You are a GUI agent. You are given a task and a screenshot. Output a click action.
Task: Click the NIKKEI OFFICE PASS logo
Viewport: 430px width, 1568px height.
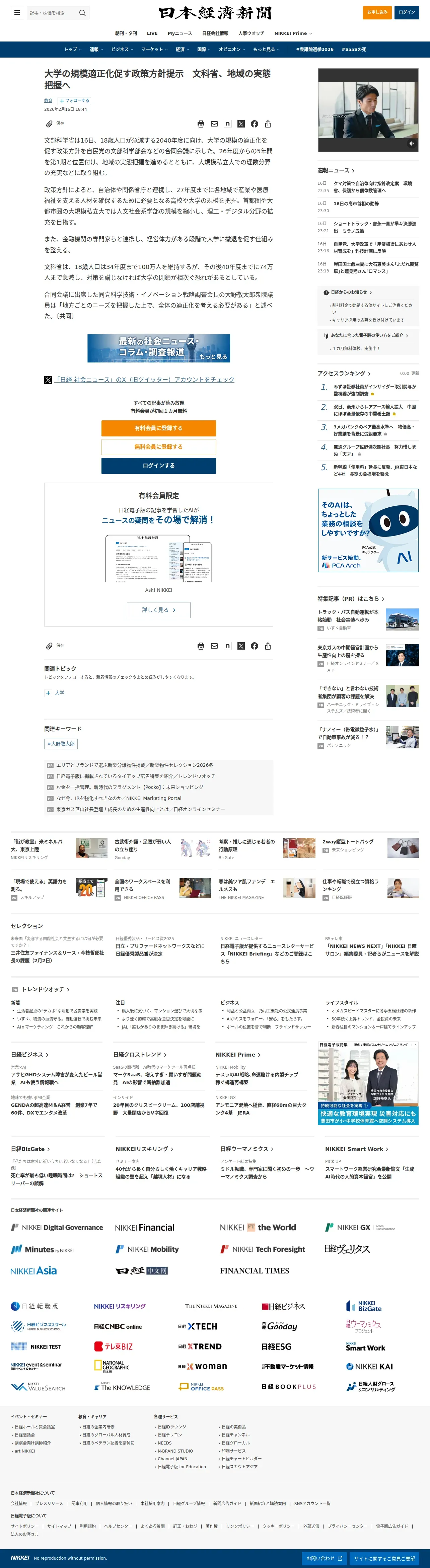pyautogui.click(x=201, y=1387)
